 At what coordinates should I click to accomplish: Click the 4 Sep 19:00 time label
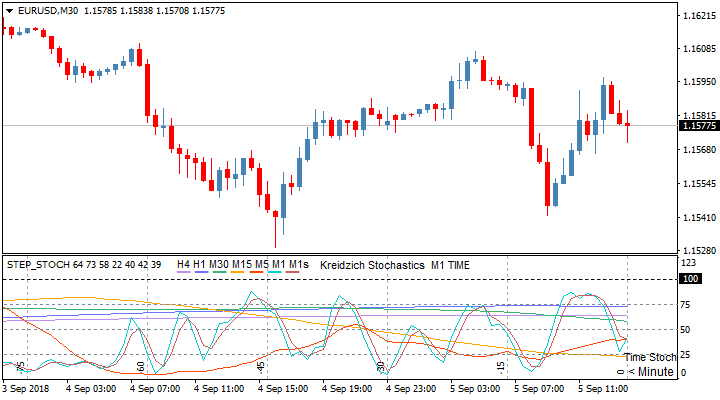coord(347,389)
